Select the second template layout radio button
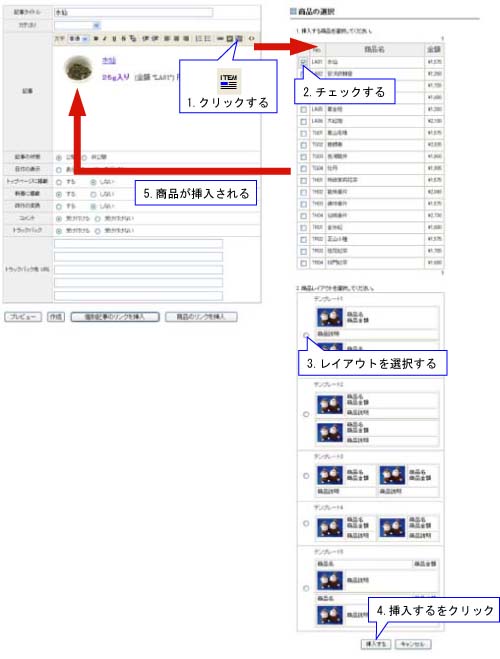 pos(306,414)
